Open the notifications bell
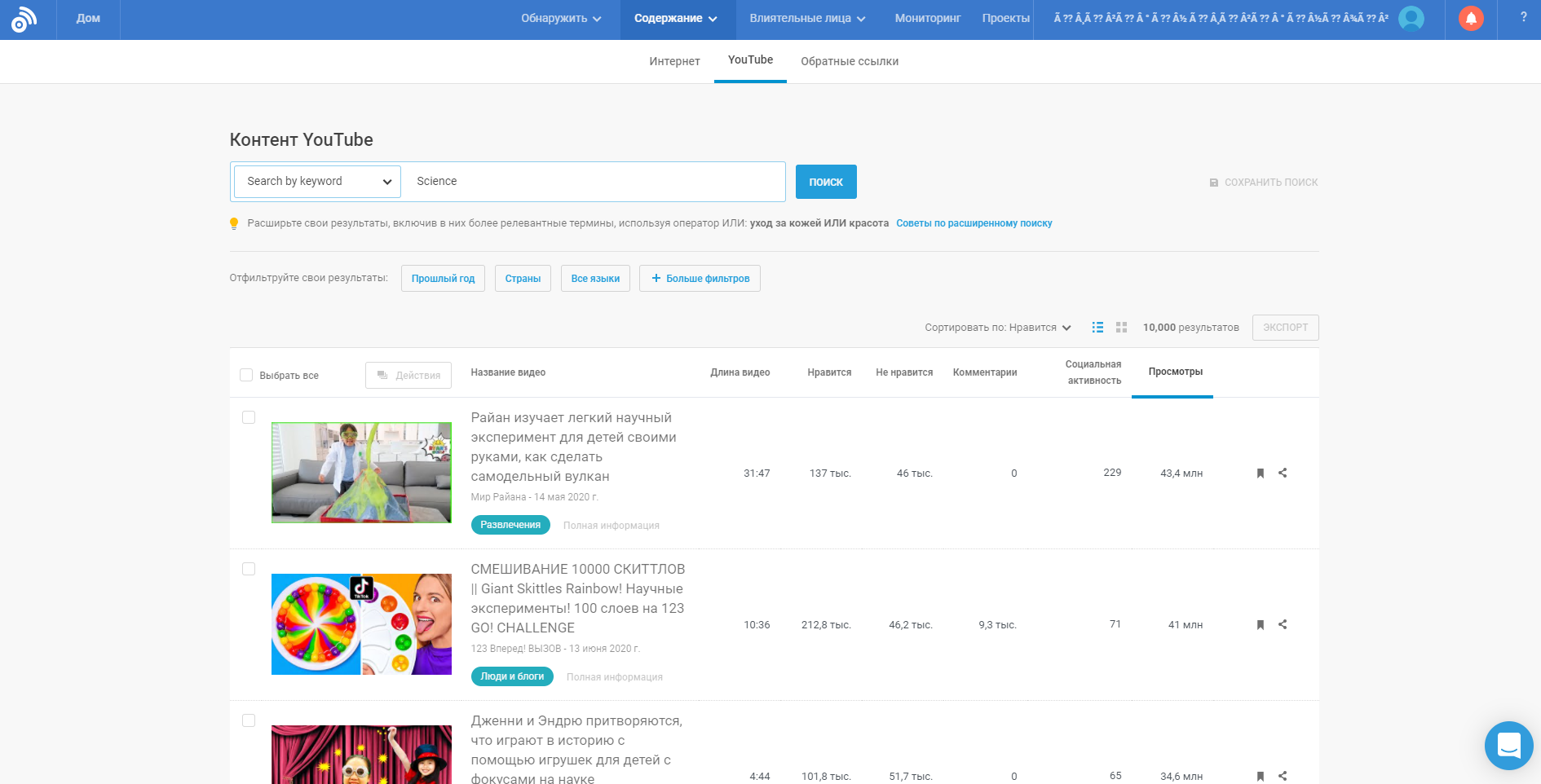 [x=1471, y=18]
